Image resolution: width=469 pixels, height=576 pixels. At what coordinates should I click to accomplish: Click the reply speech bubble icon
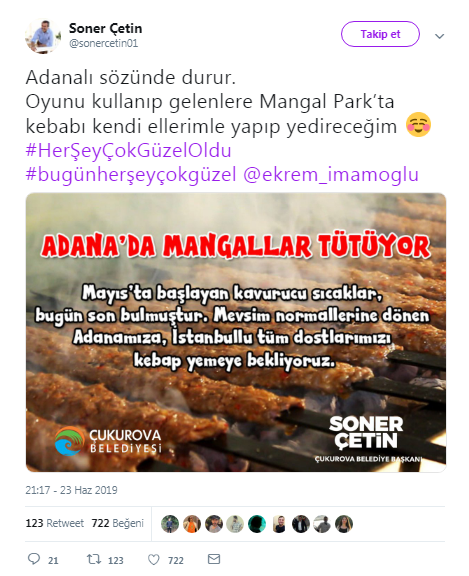[34, 559]
